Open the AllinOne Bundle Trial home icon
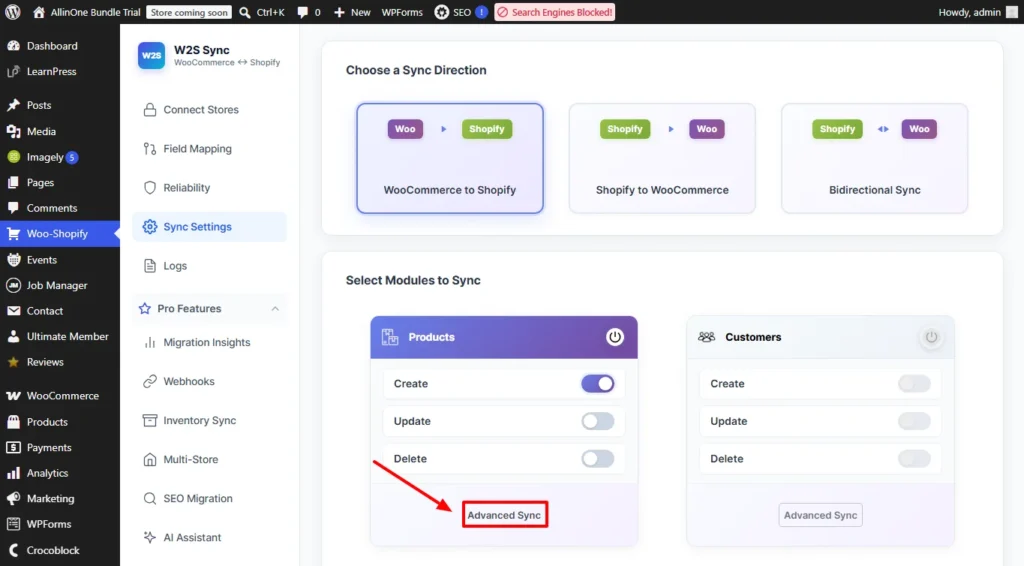1024x566 pixels. [x=39, y=12]
